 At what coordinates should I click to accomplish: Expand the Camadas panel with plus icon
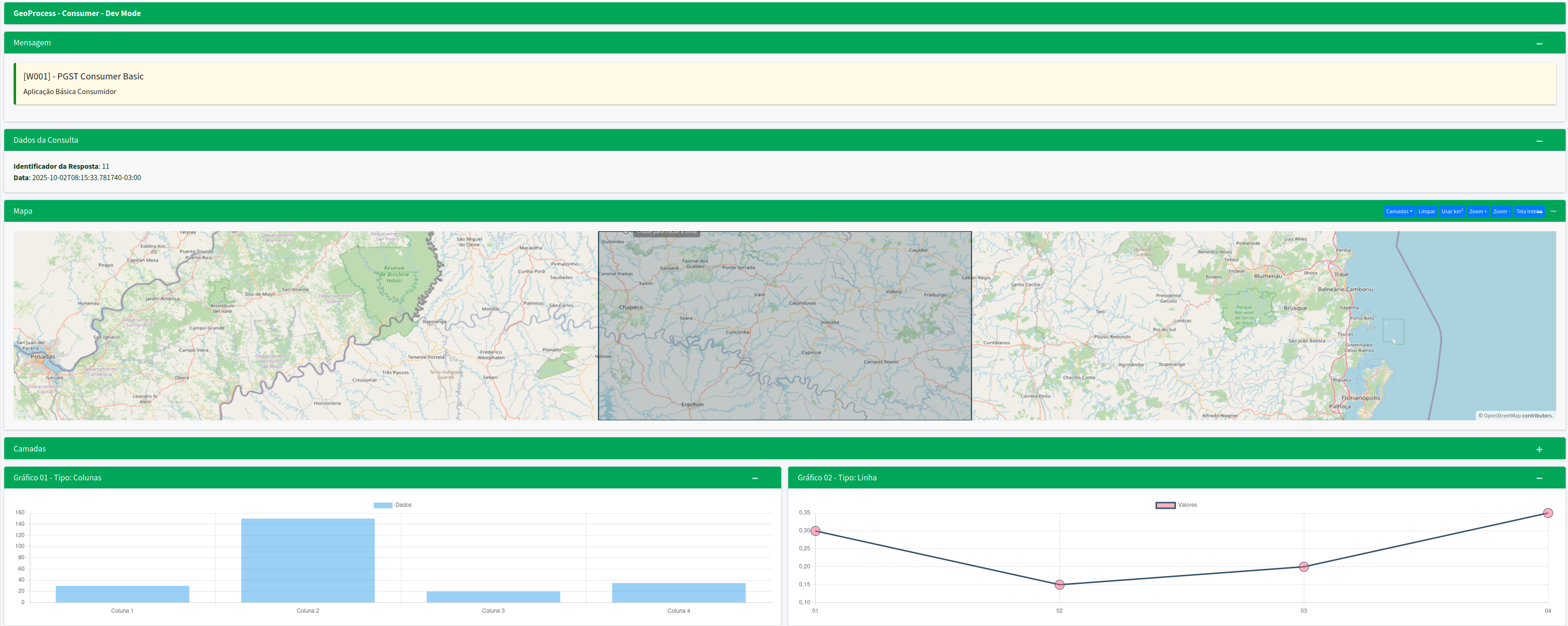pyautogui.click(x=1539, y=449)
